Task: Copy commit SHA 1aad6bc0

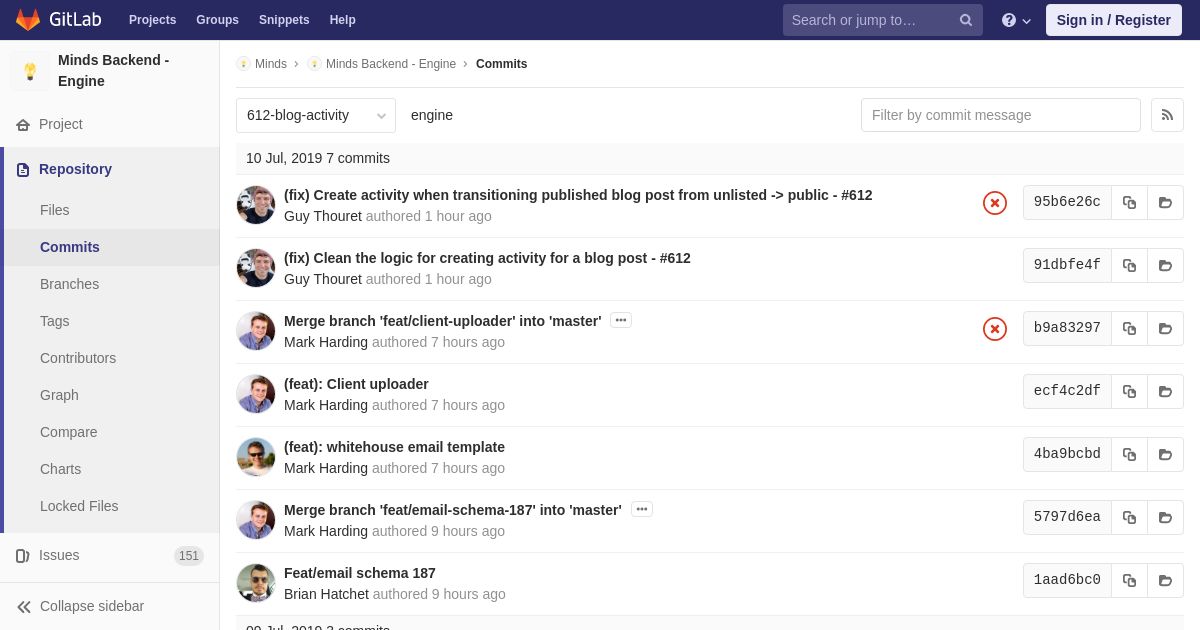Action: [x=1129, y=580]
